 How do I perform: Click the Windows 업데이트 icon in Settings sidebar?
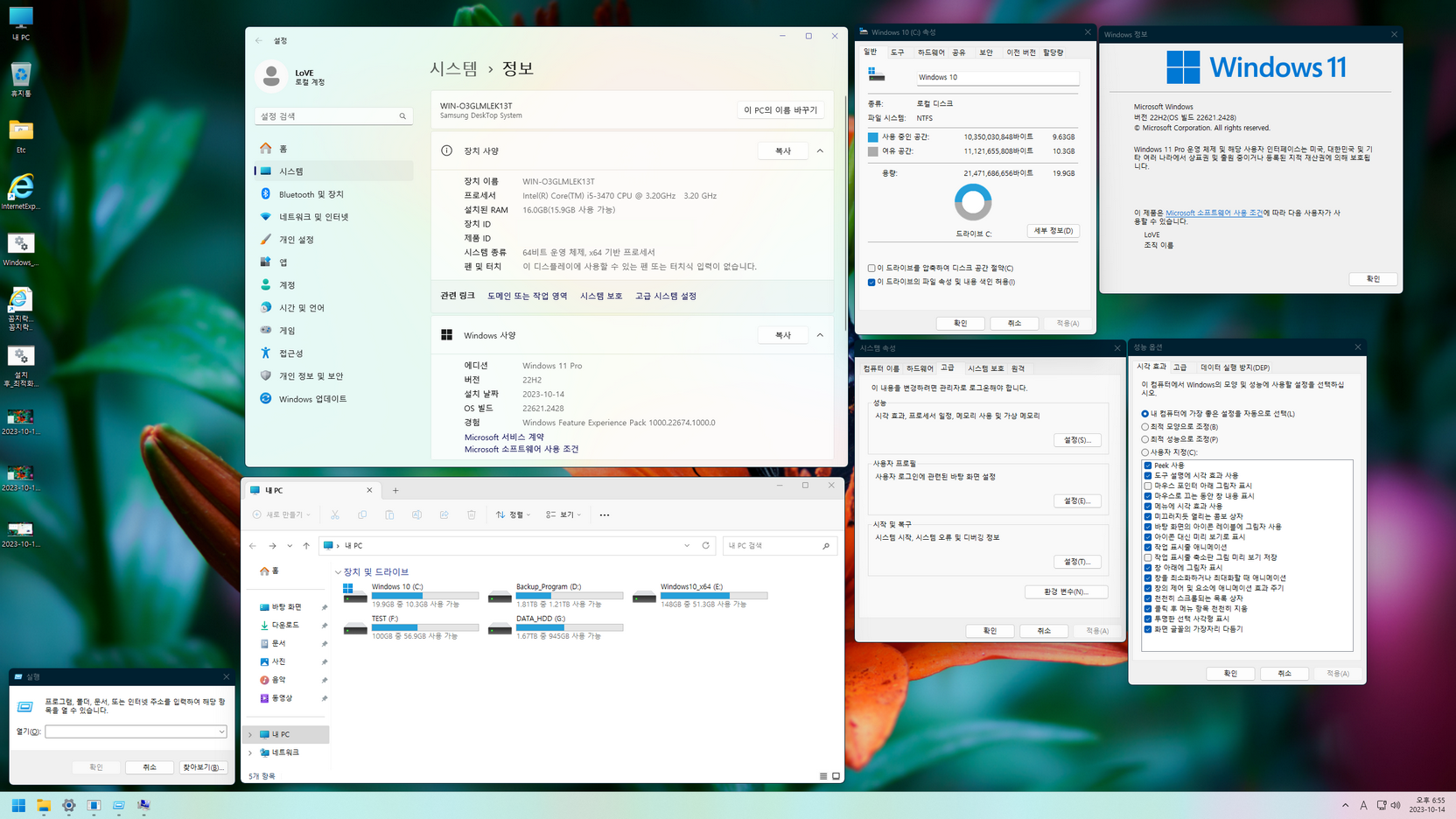265,398
